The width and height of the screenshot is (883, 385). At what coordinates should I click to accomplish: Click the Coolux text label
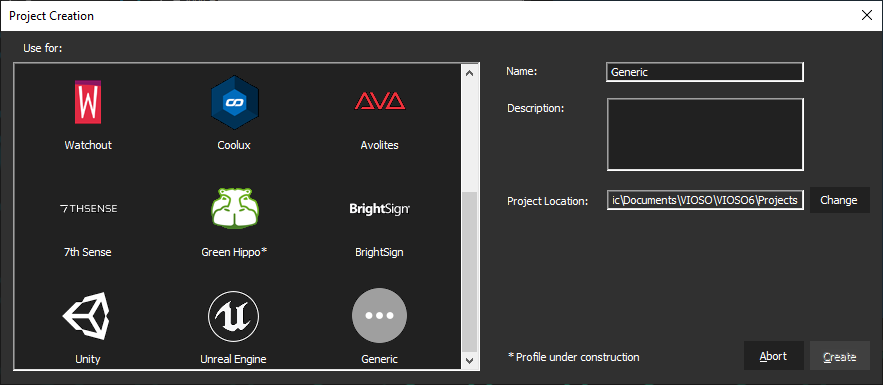(234, 145)
